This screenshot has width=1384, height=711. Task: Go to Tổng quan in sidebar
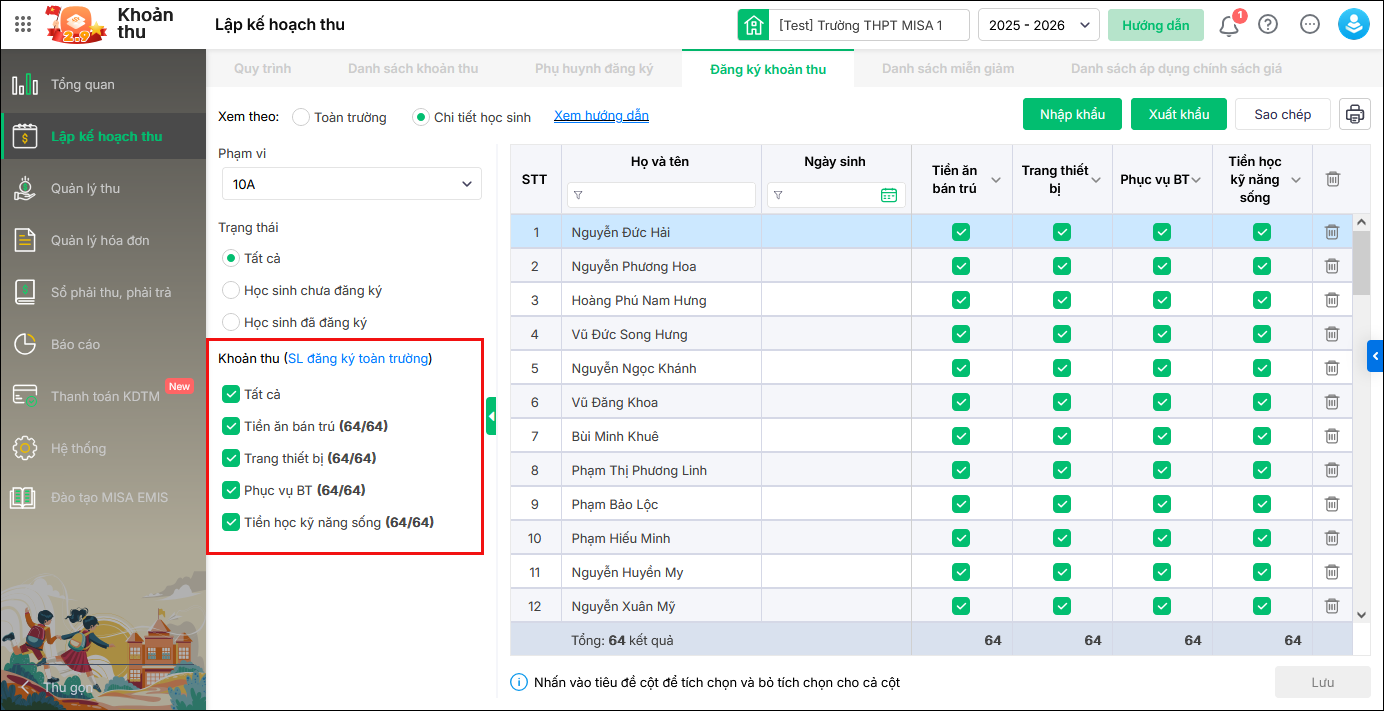[x=103, y=84]
